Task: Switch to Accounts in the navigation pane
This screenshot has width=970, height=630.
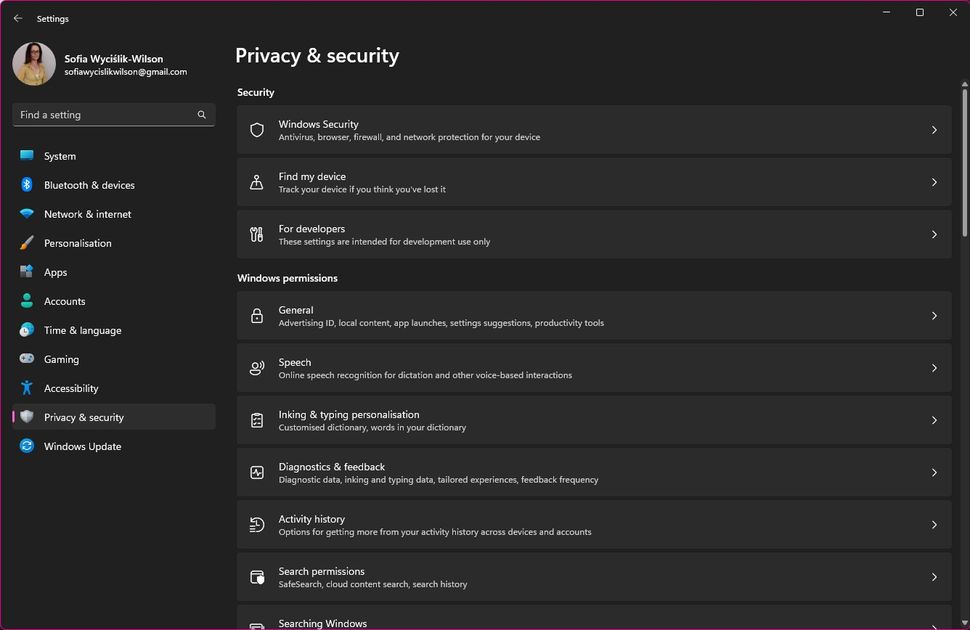Action: click(x=64, y=301)
